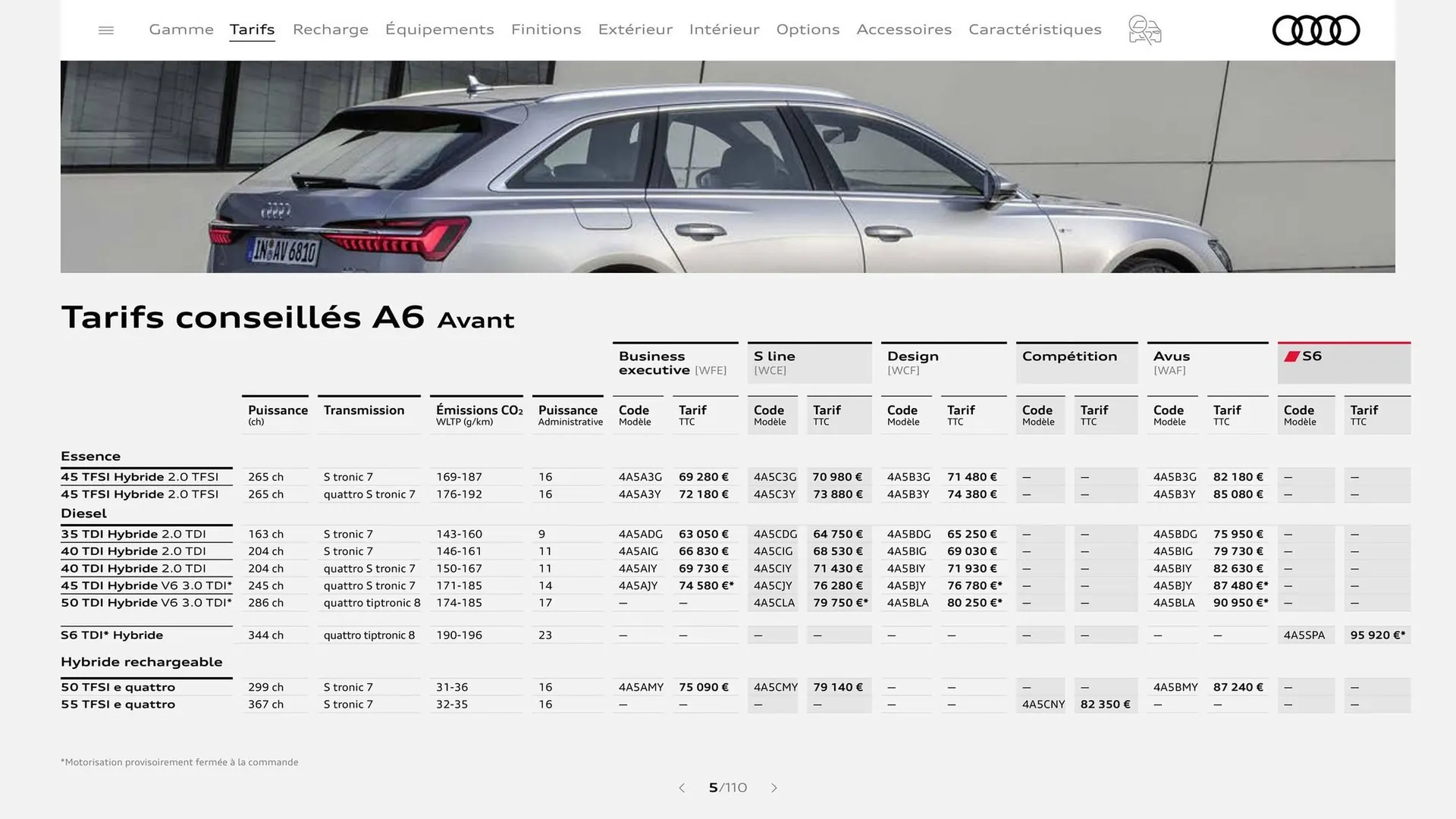This screenshot has height=819, width=1456.
Task: Navigate to the Intérieur page
Action: click(723, 30)
